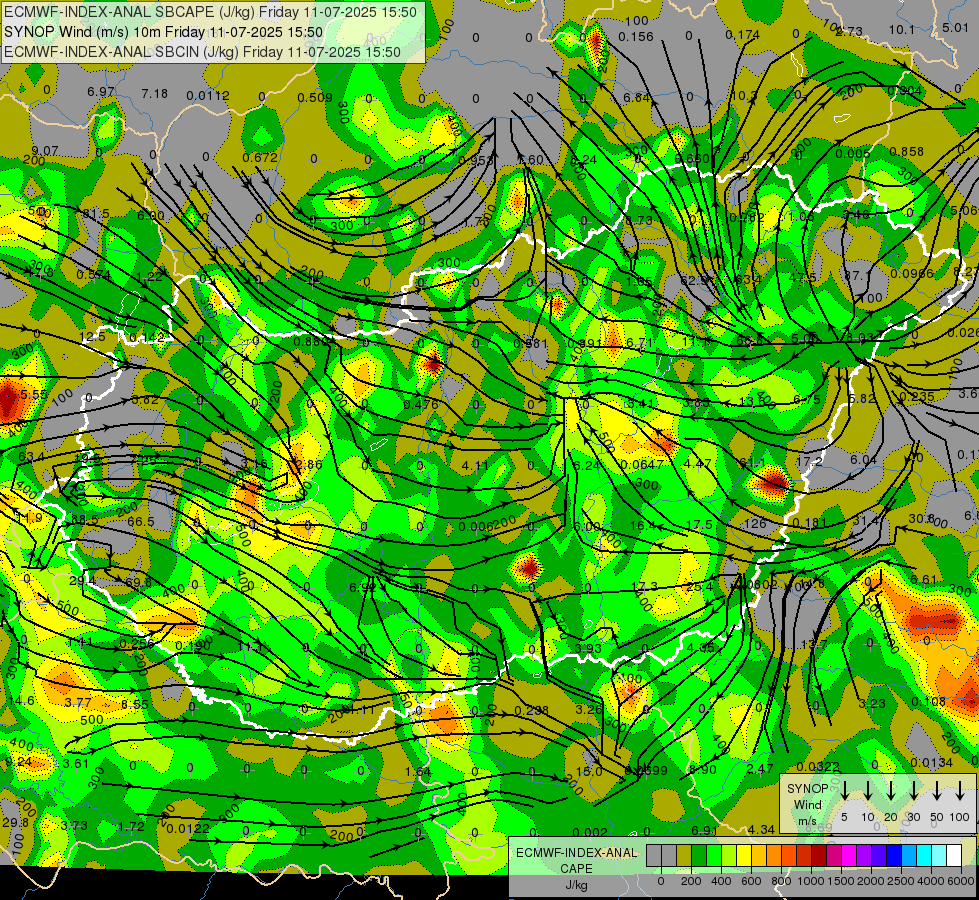This screenshot has width=979, height=900.
Task: Click the map value '0.858'
Action: [x=907, y=151]
